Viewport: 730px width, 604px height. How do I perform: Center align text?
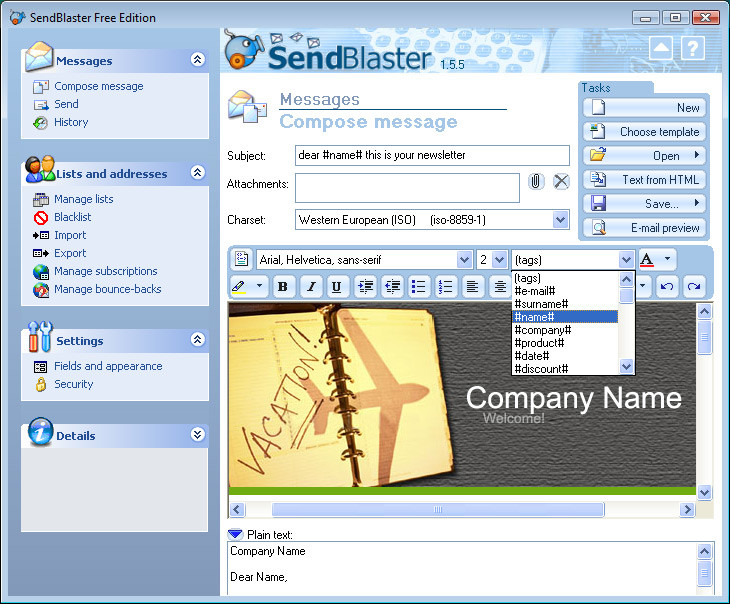[x=500, y=287]
